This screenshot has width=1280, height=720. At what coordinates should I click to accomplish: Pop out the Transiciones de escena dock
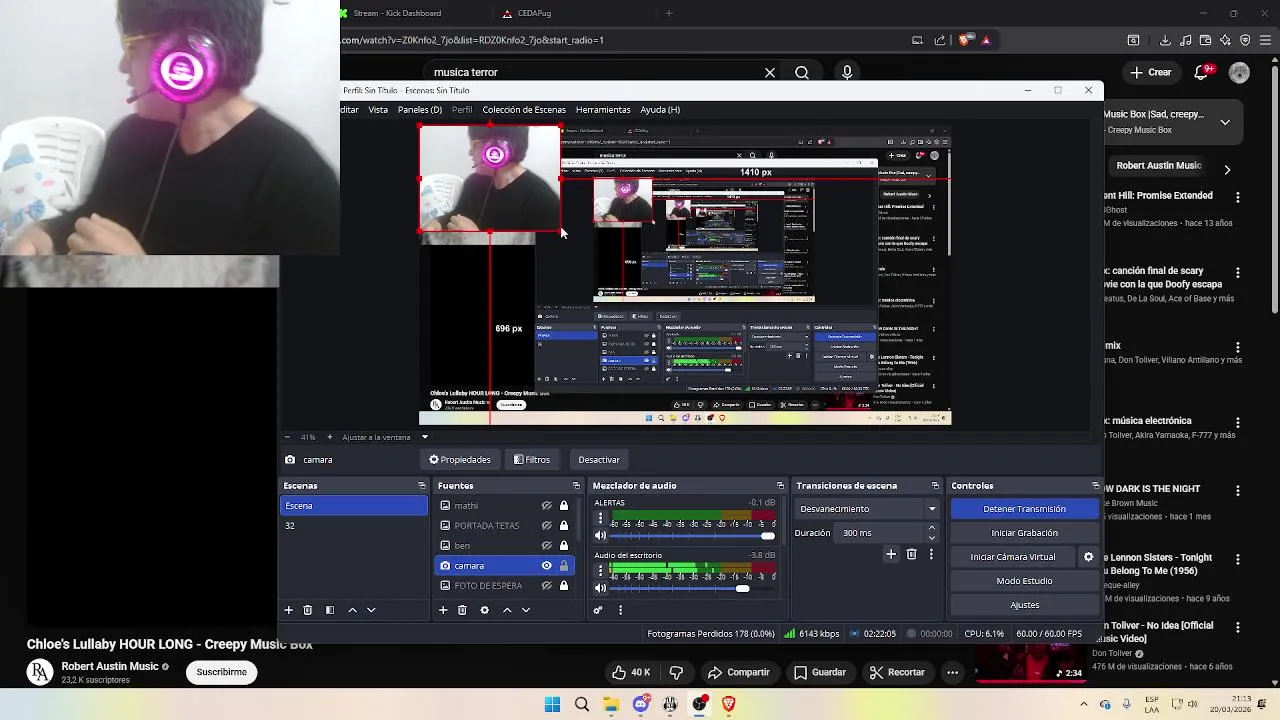pyautogui.click(x=935, y=486)
